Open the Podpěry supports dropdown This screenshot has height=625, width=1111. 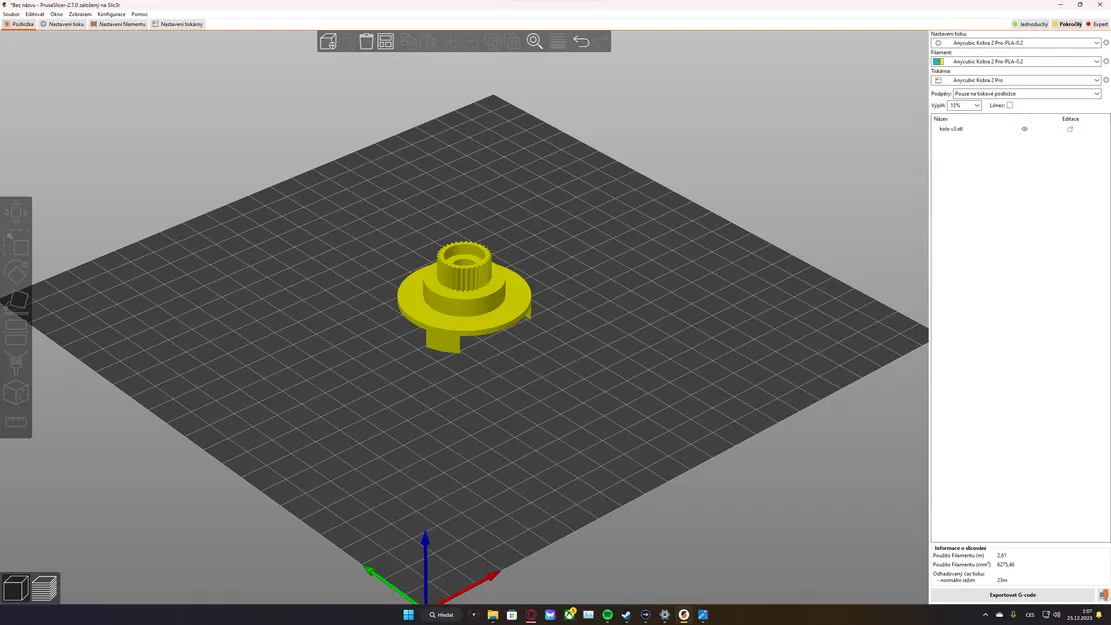(1027, 94)
